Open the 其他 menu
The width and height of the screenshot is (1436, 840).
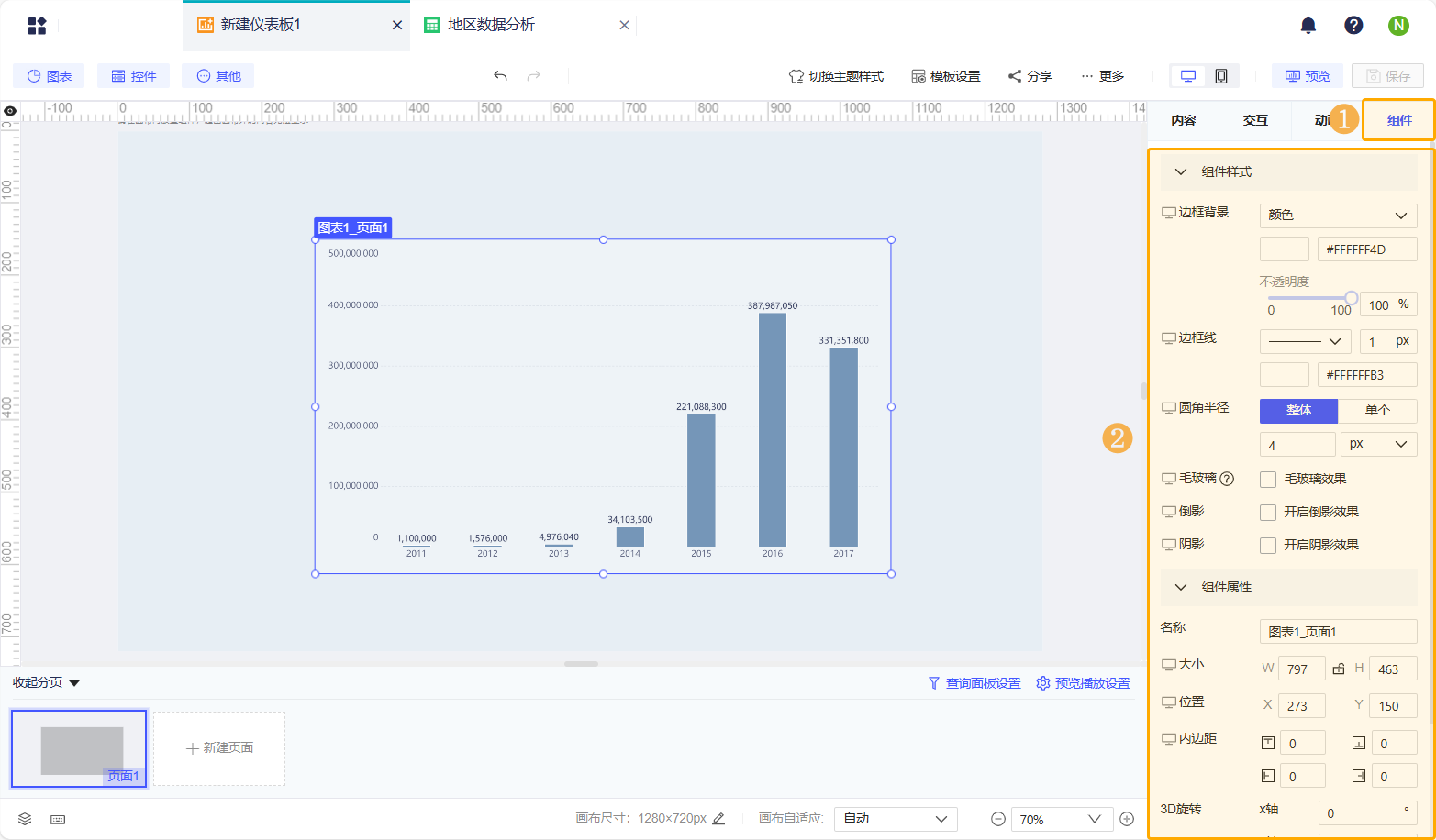pos(218,76)
